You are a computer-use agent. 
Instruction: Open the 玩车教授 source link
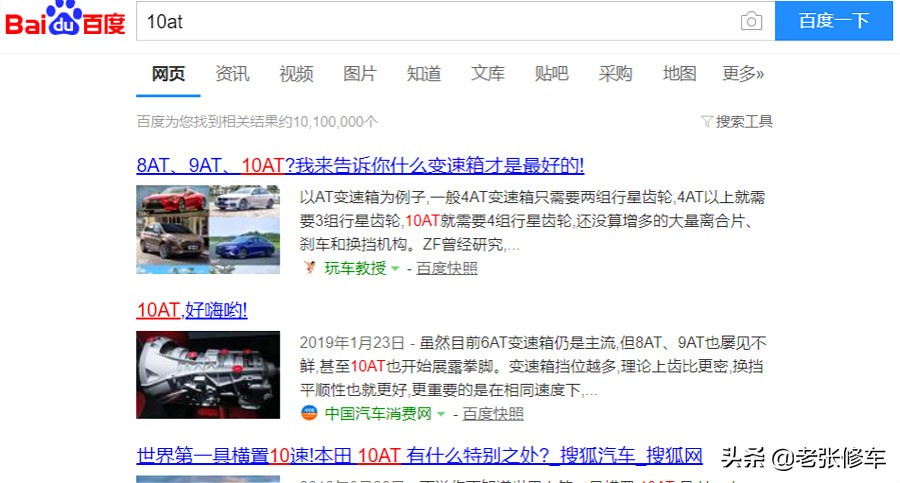(x=355, y=268)
